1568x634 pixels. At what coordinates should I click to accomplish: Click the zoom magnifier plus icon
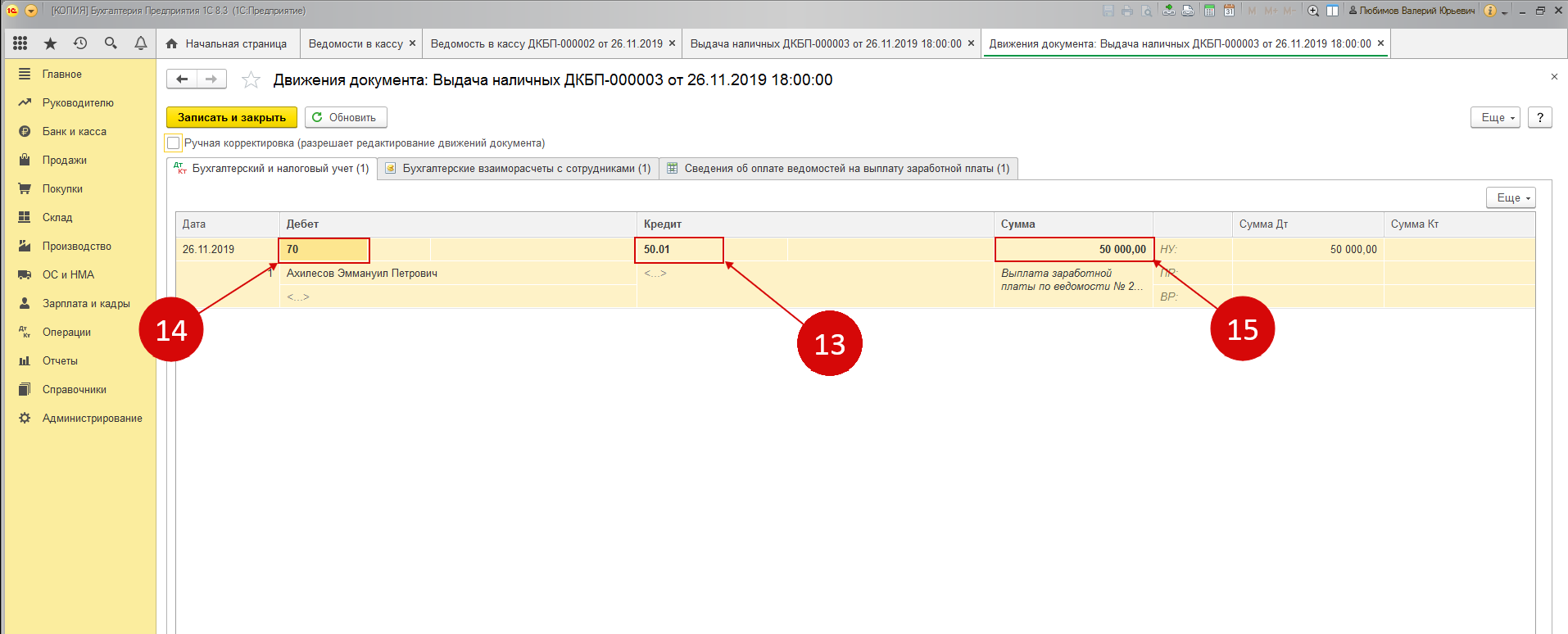pos(1313,11)
